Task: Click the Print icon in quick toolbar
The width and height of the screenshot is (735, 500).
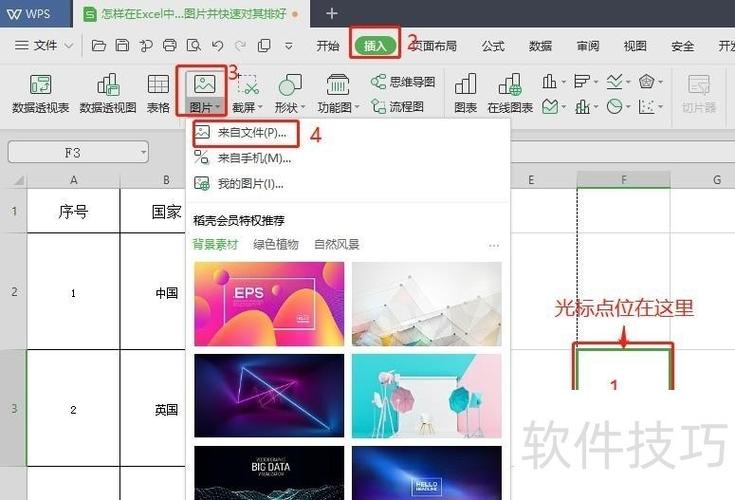Action: click(x=170, y=45)
